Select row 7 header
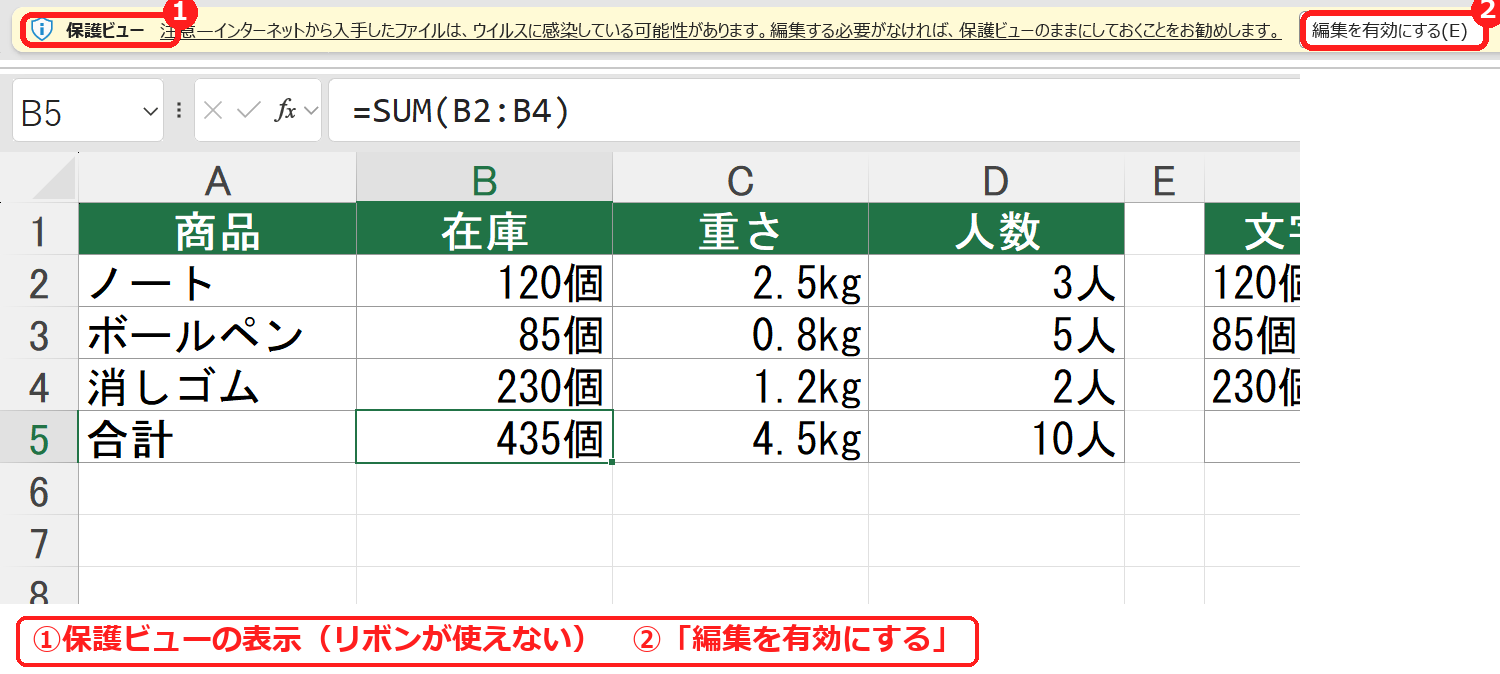1500x674 pixels. pos(39,541)
